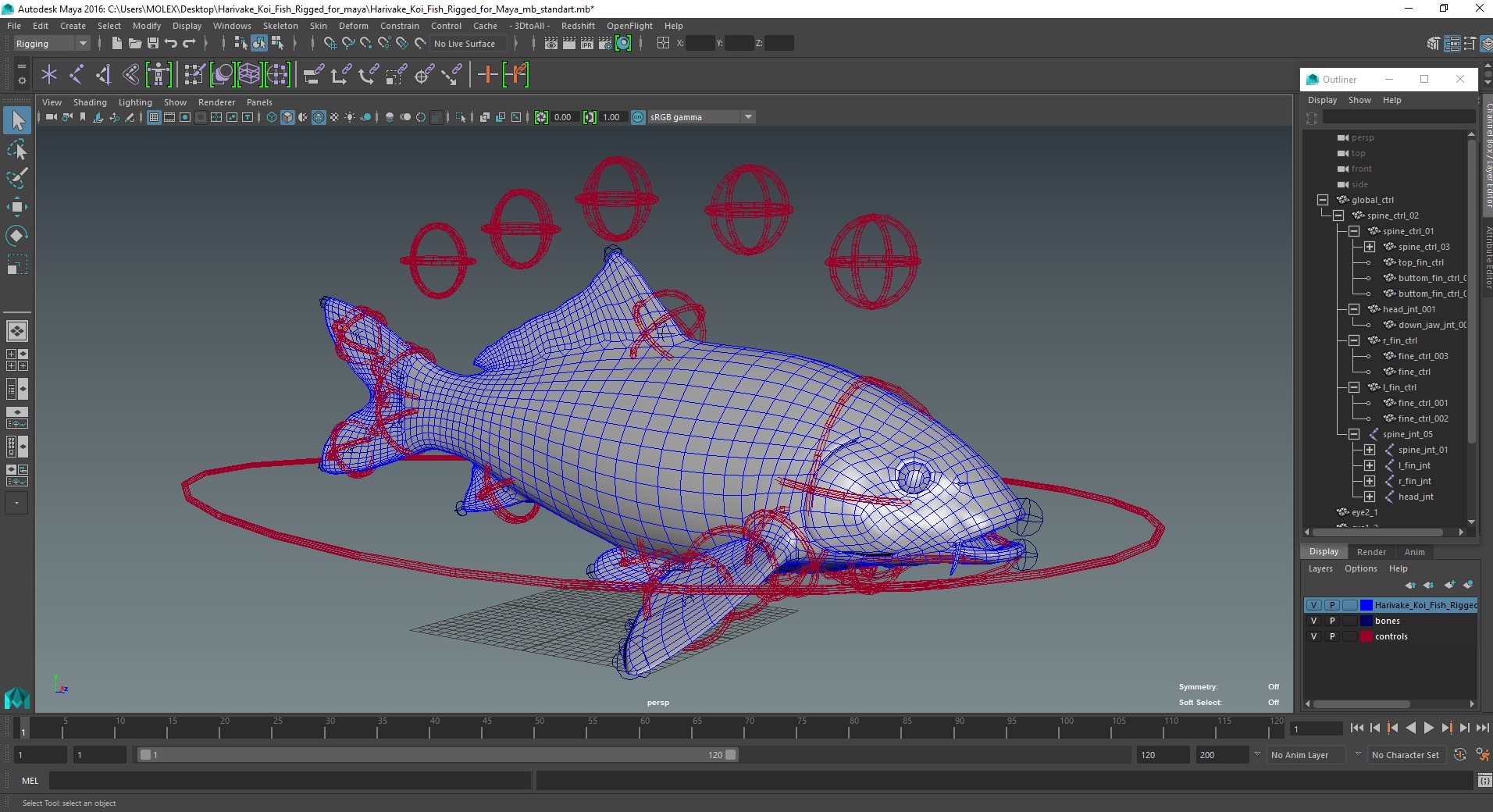This screenshot has height=812, width=1493.
Task: Collapse r_fin_ctrl in the Outliner
Action: [x=1354, y=340]
